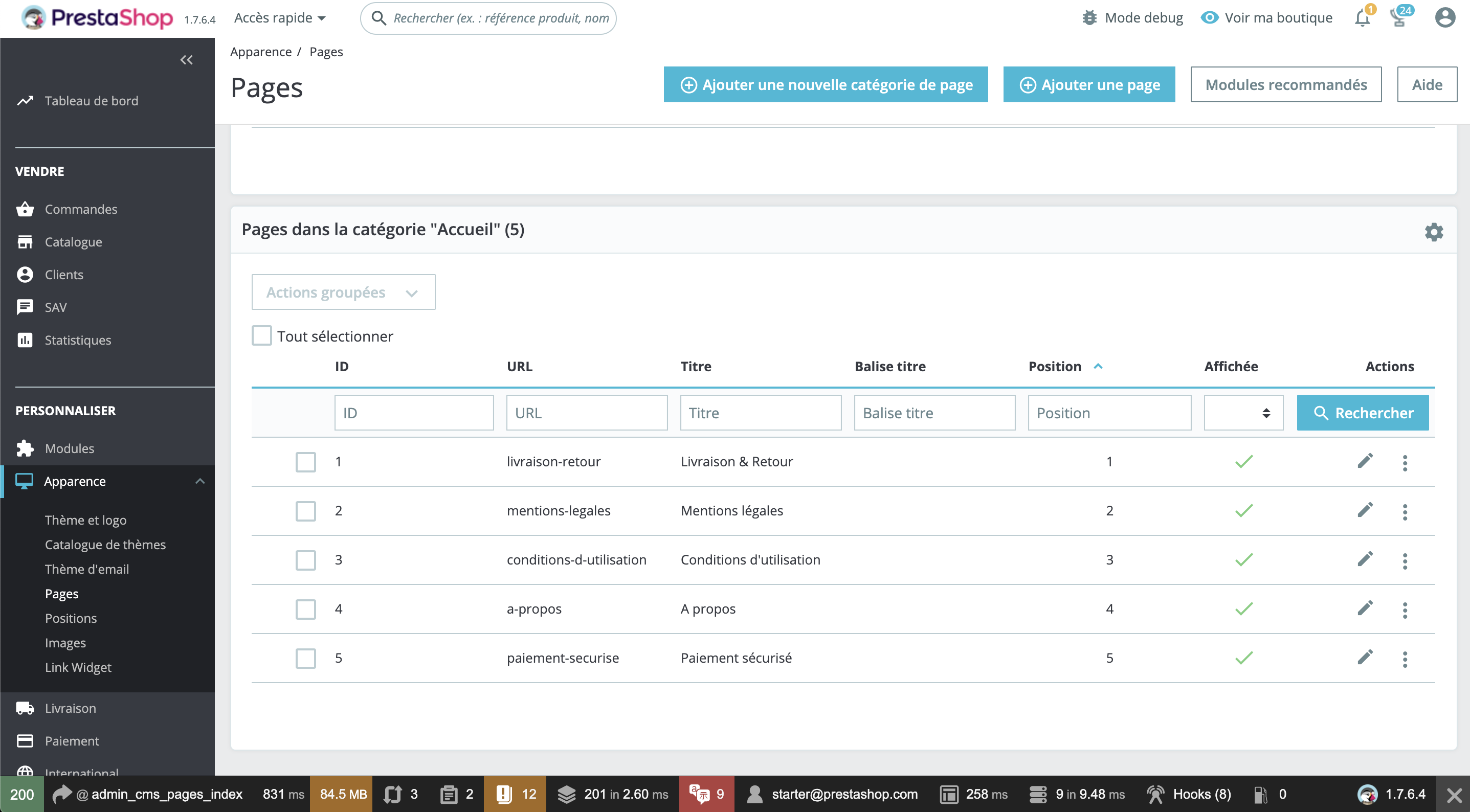Click the Aide button

(x=1427, y=84)
